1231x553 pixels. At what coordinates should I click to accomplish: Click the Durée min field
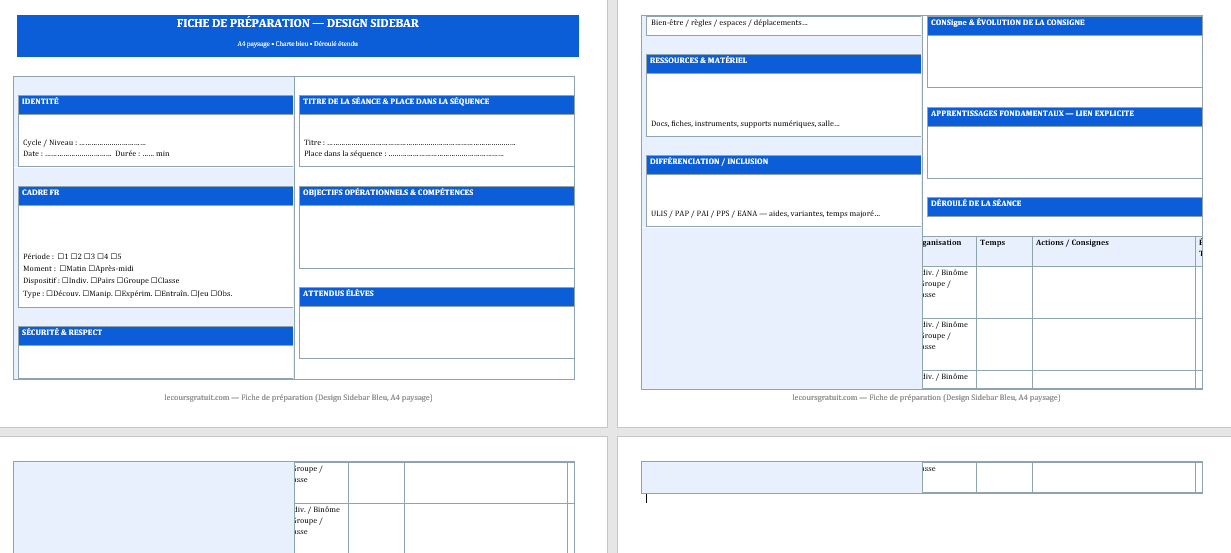(x=147, y=154)
